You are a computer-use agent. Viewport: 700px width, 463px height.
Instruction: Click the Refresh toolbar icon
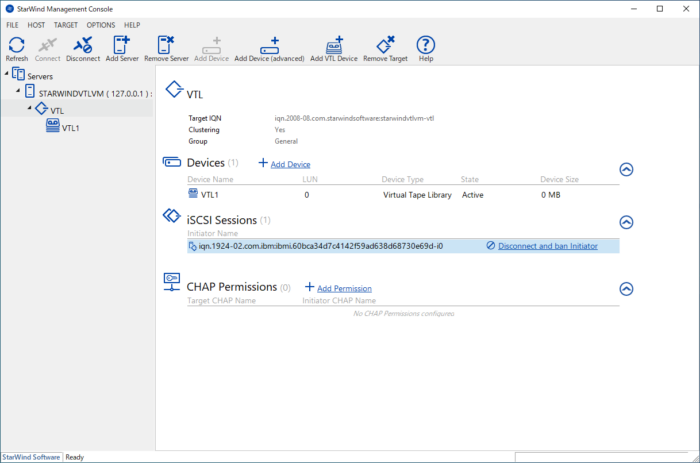17,45
